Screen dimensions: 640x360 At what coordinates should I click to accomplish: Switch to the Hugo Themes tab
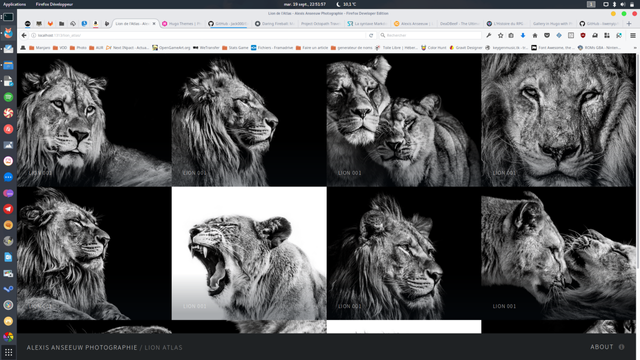click(182, 24)
